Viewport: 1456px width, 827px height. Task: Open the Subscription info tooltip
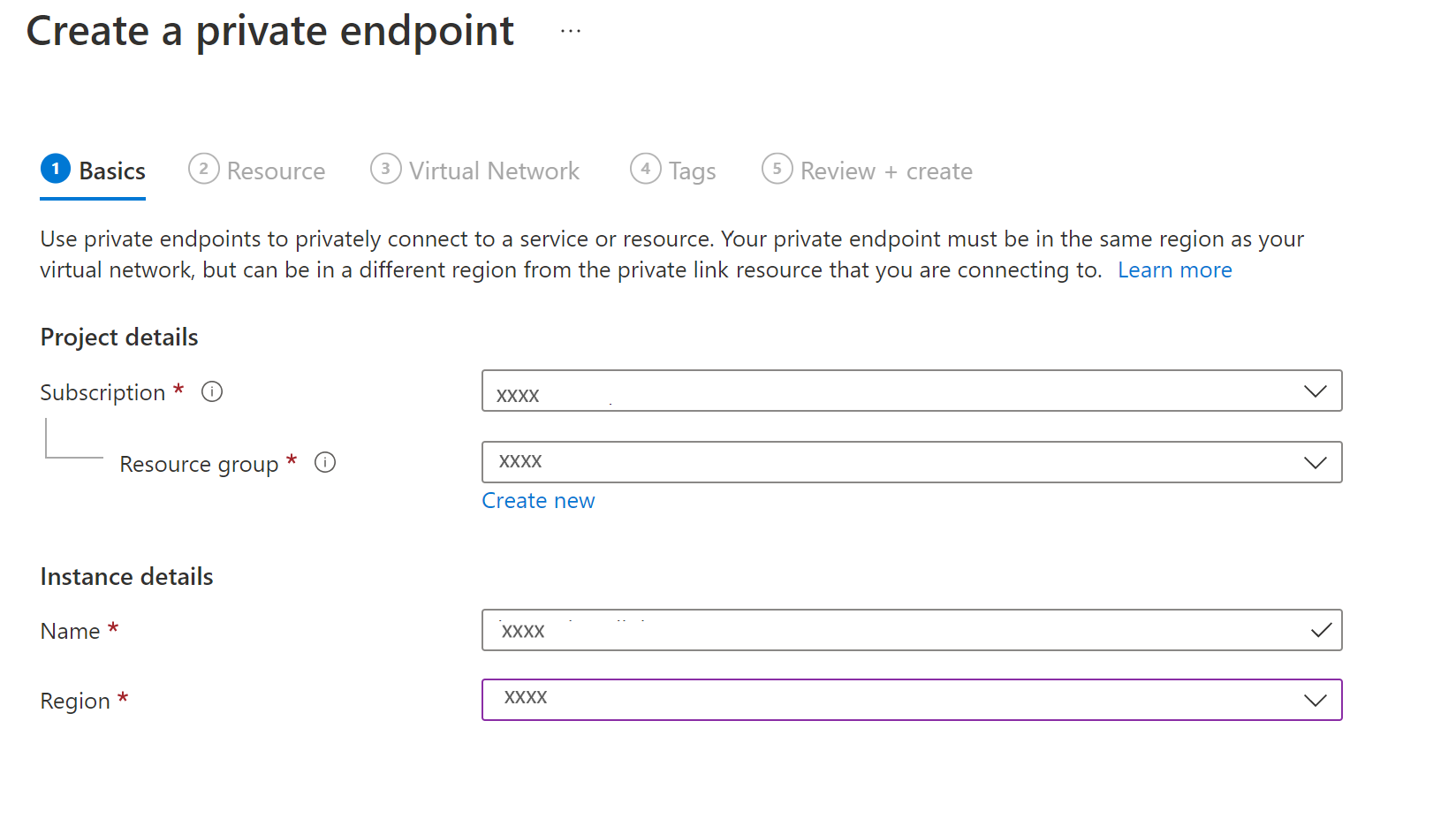pos(212,391)
